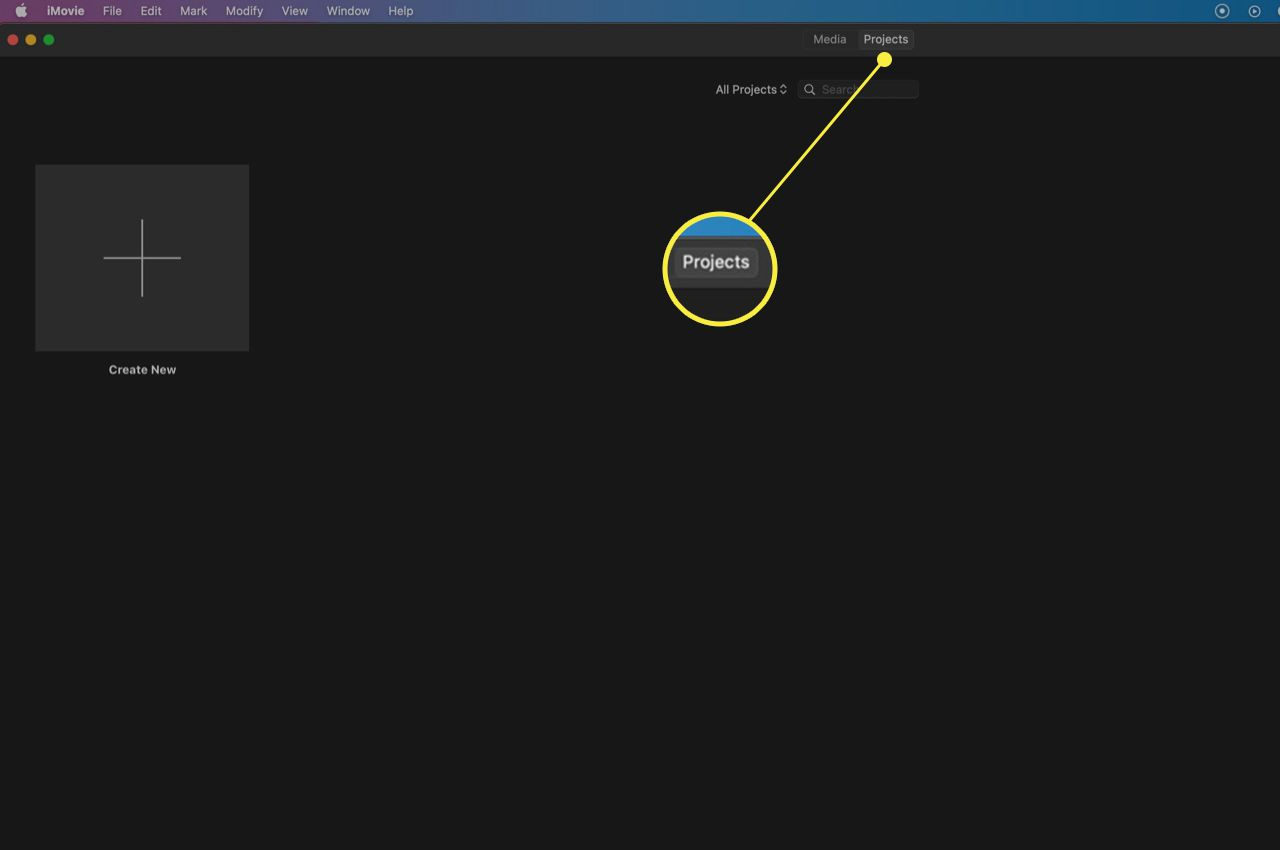
Task: Click inside the Search field
Action: pos(860,89)
